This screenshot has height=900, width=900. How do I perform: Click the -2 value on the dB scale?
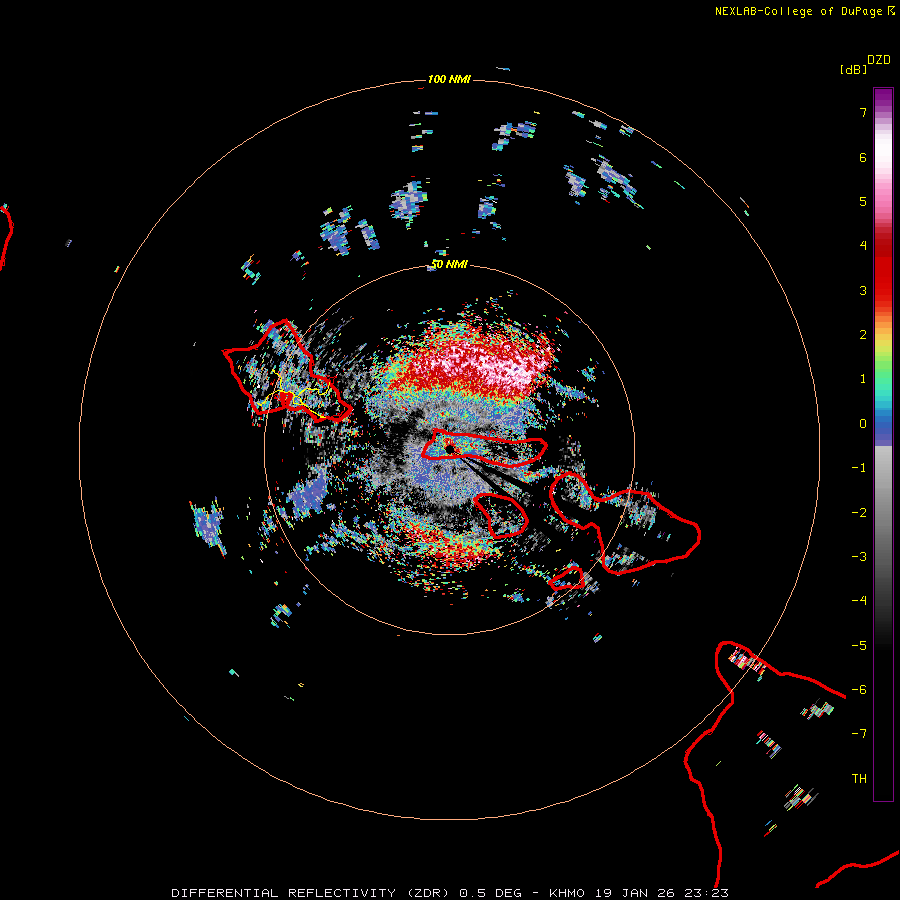click(x=859, y=513)
